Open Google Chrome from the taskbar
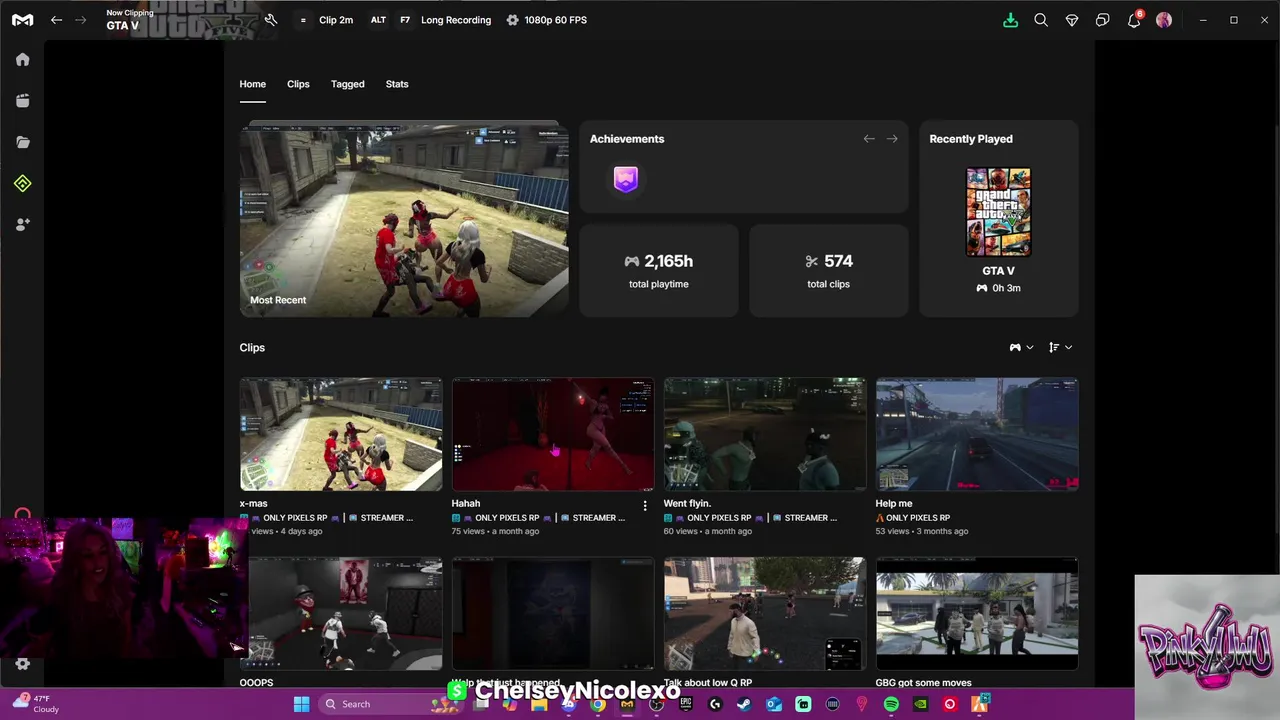The image size is (1280, 720). 598,704
